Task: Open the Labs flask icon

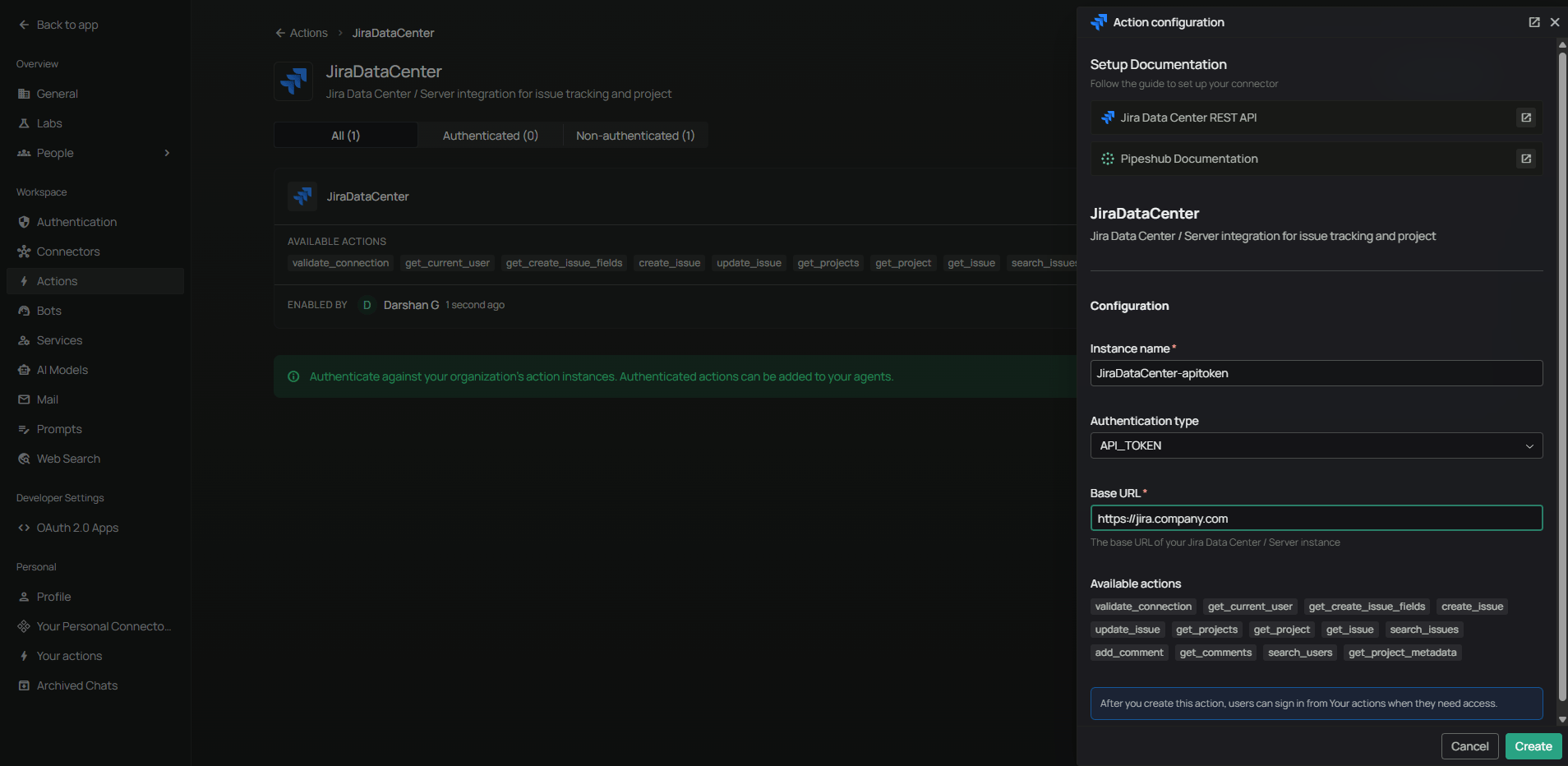Action: point(24,123)
